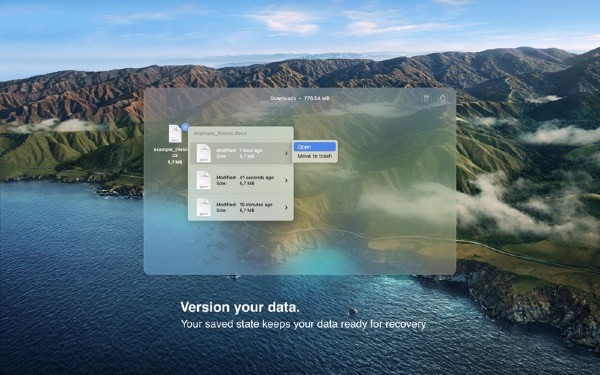Select the version modified 41 seconds ago
This screenshot has height=375, width=600.
point(241,180)
